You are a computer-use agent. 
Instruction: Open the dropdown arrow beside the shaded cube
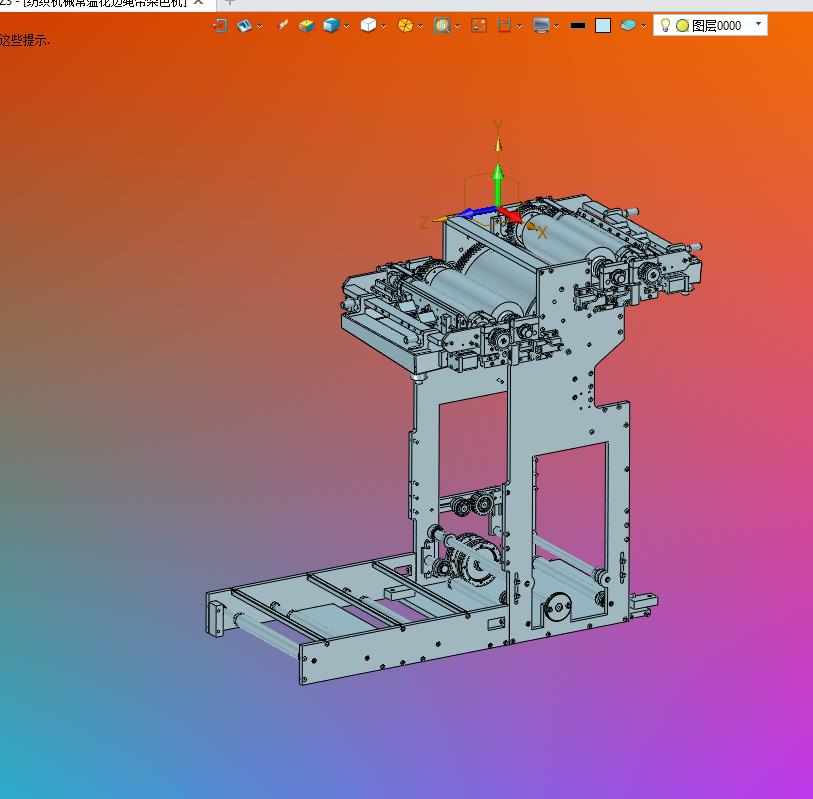(x=346, y=26)
